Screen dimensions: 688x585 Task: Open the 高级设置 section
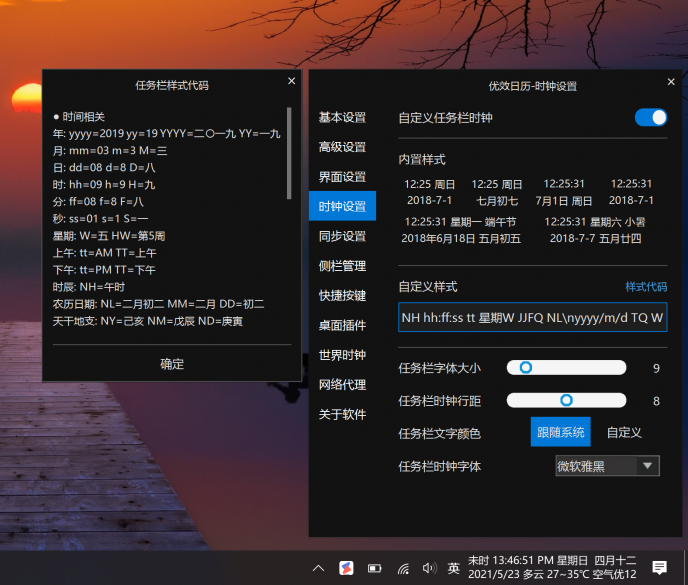pyautogui.click(x=342, y=147)
